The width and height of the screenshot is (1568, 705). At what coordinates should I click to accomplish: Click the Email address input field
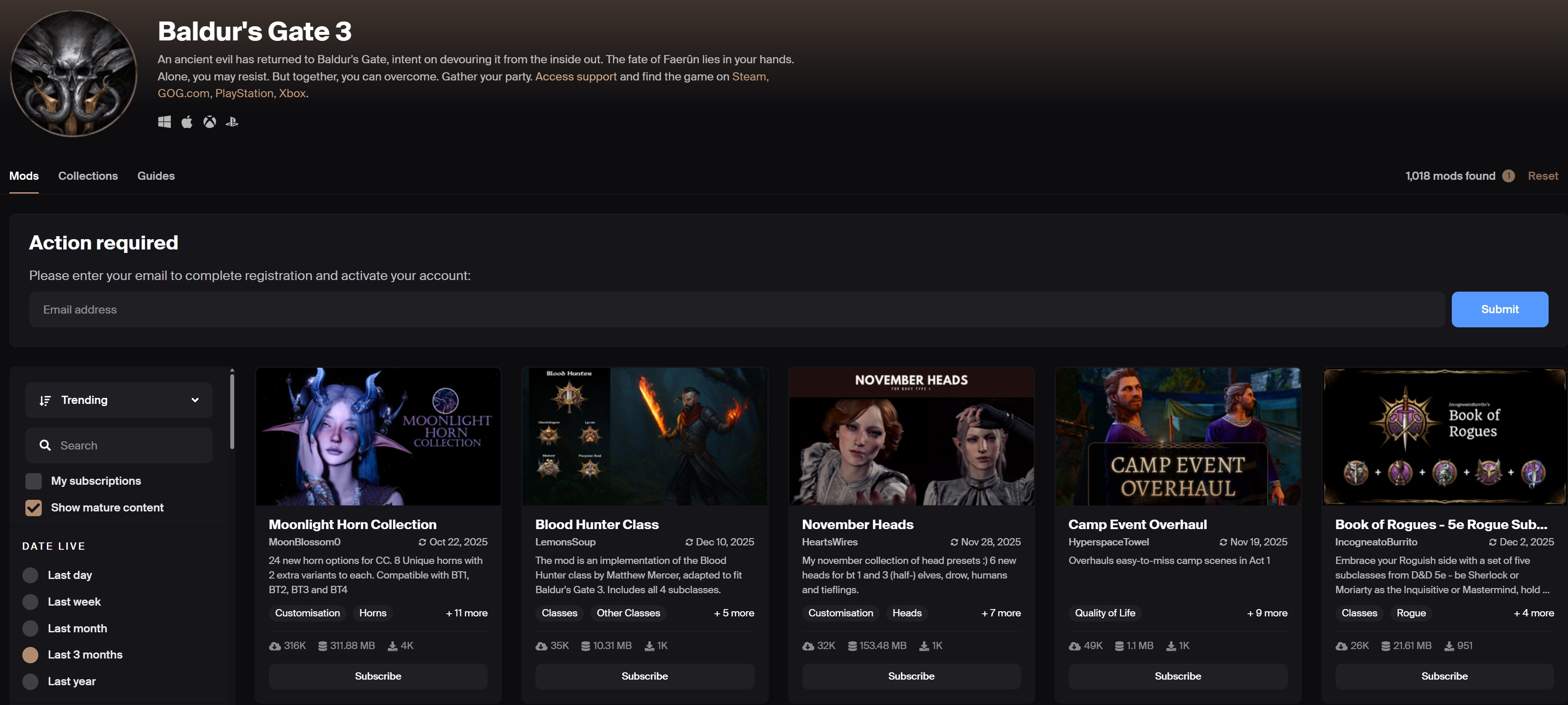coord(736,310)
